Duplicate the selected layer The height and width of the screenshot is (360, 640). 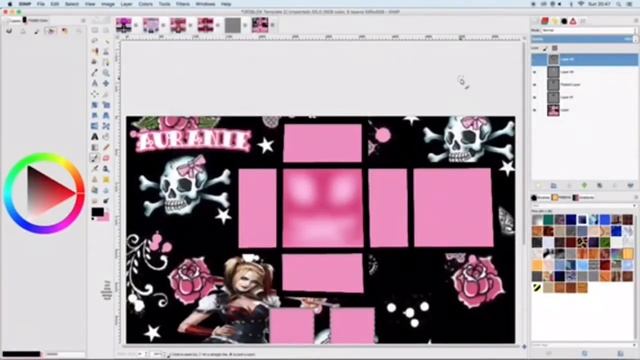point(600,186)
